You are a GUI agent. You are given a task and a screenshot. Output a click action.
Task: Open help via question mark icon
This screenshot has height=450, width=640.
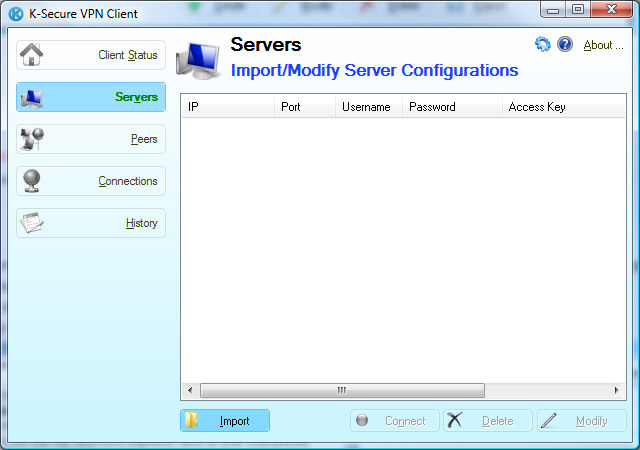coord(565,45)
